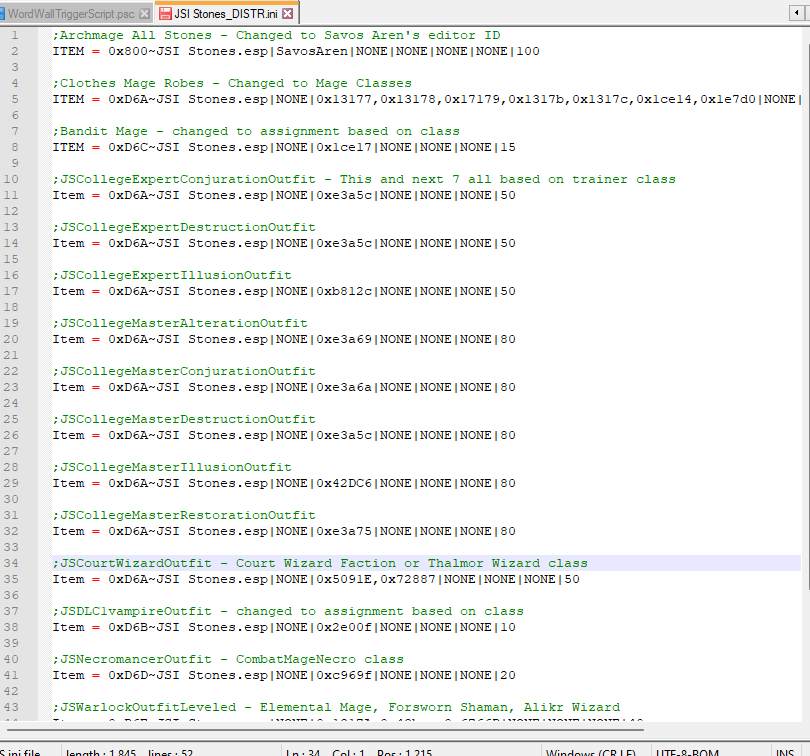Click '0xc969f' in line 41
Screen dimensions: 810x756
pos(344,675)
